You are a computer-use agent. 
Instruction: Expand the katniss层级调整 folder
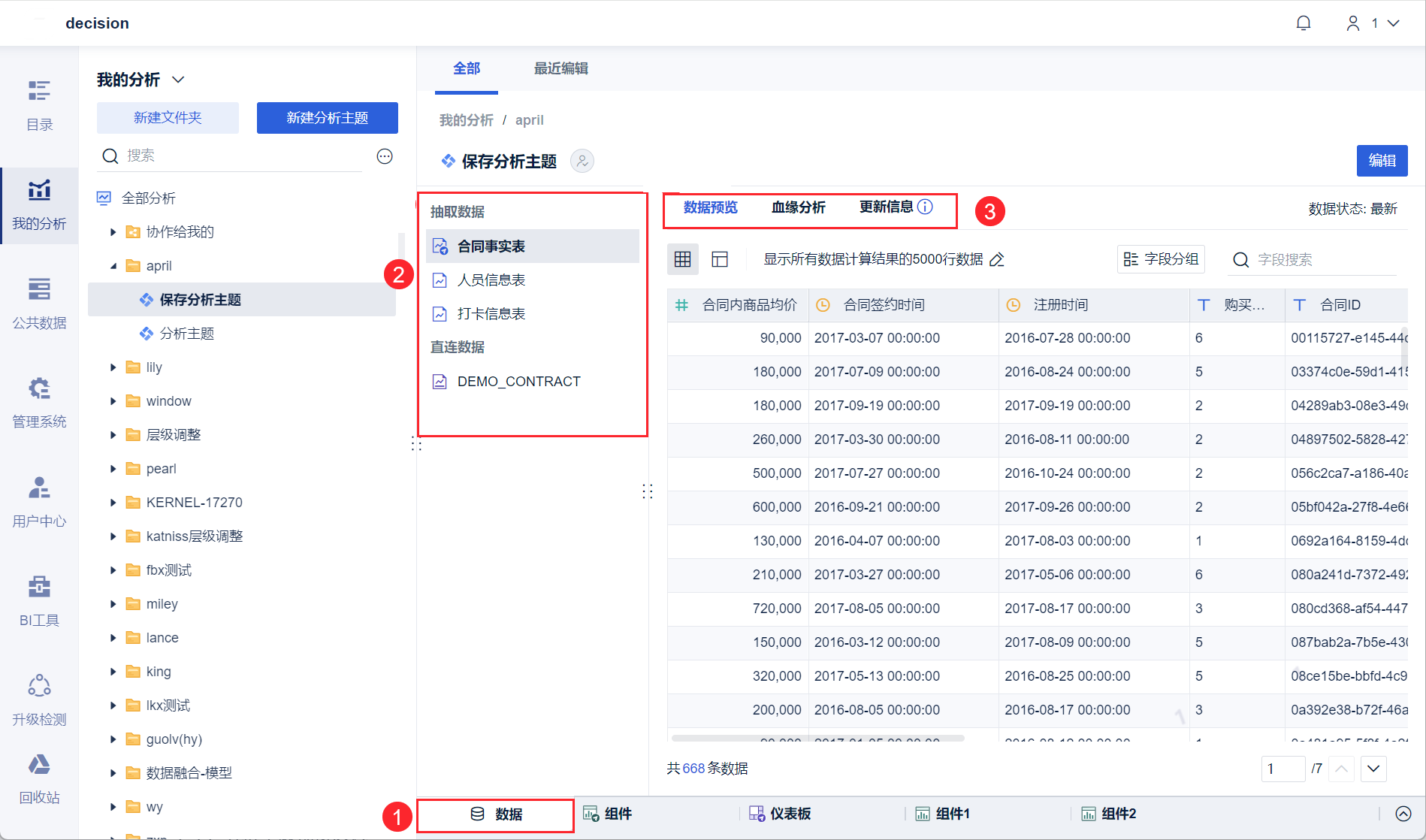113,536
